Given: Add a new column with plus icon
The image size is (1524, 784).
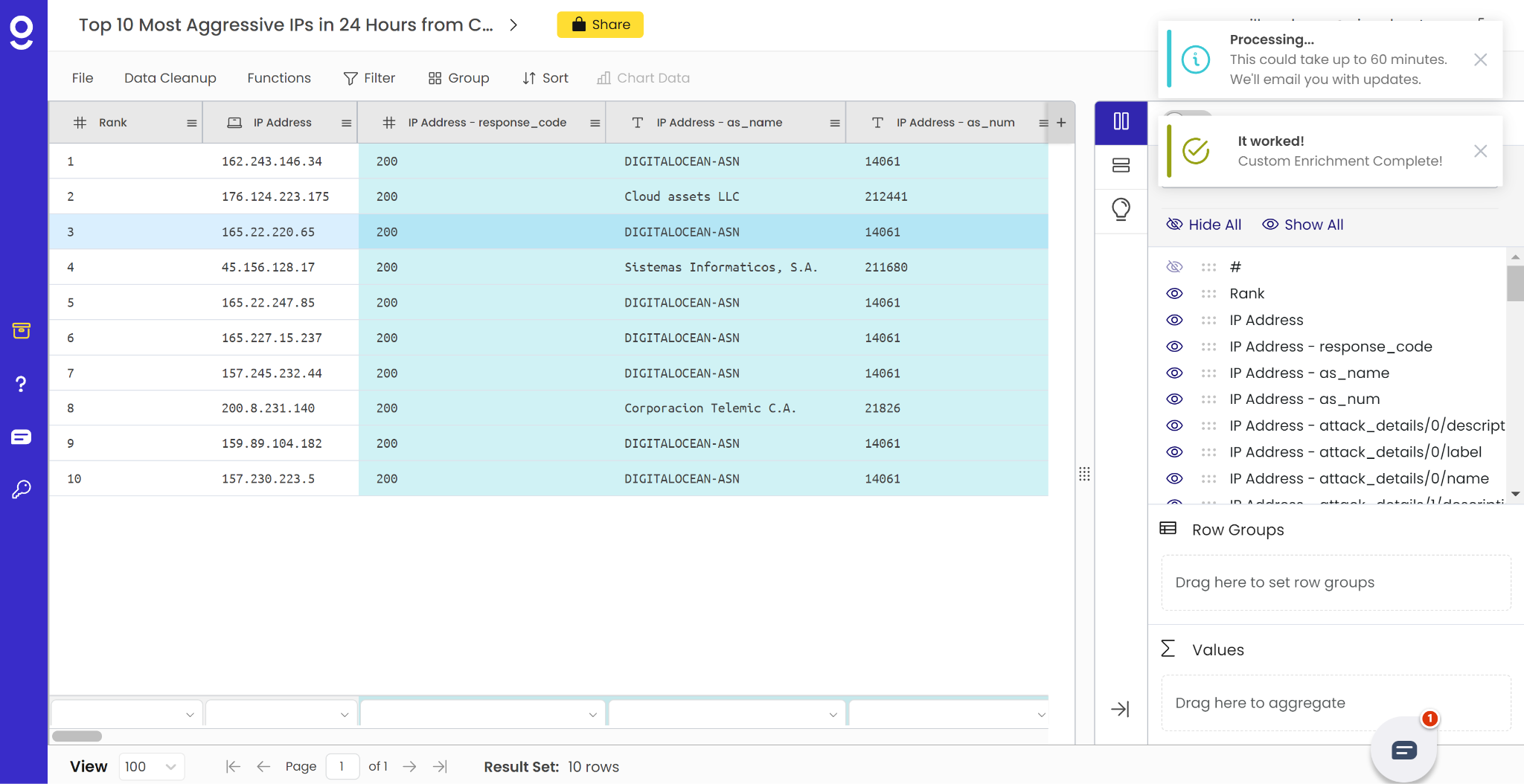Looking at the screenshot, I should point(1061,123).
